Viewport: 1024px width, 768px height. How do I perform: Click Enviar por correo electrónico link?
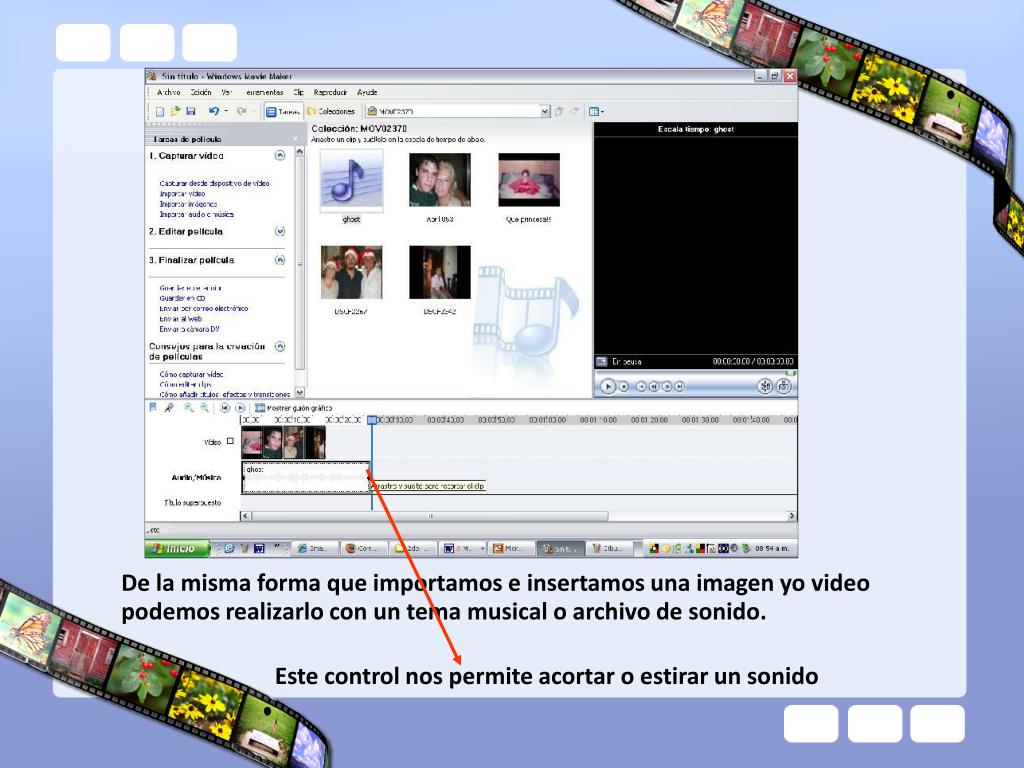(x=204, y=308)
